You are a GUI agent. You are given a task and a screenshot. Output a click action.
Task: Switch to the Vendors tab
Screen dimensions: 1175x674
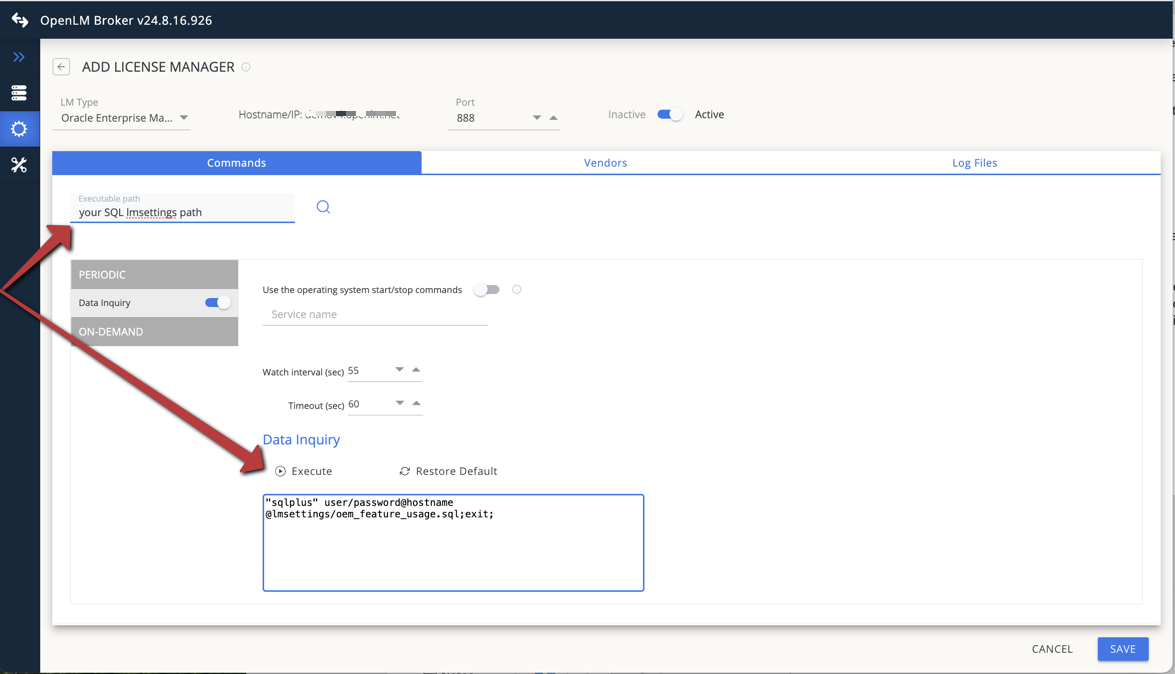605,162
